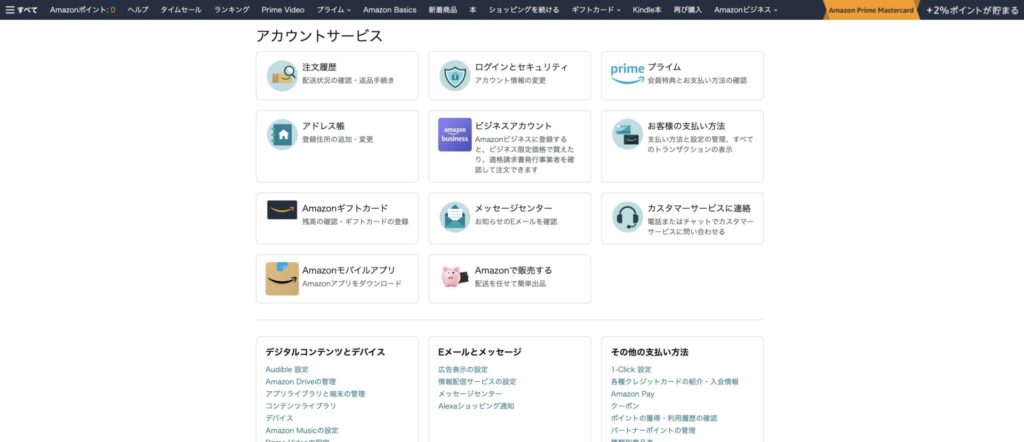Click the コンテンツライブラリ link
Viewport: 1024px width, 442px height.
tap(300, 406)
